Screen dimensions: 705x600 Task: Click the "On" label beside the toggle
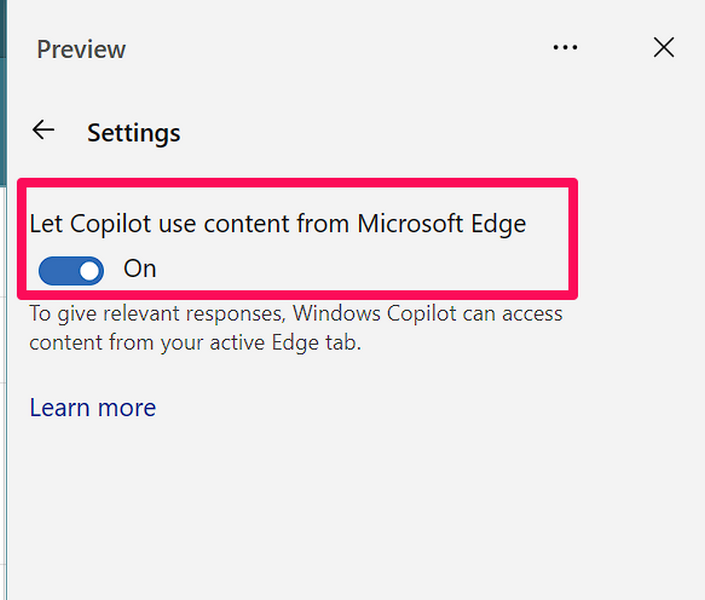pos(140,269)
